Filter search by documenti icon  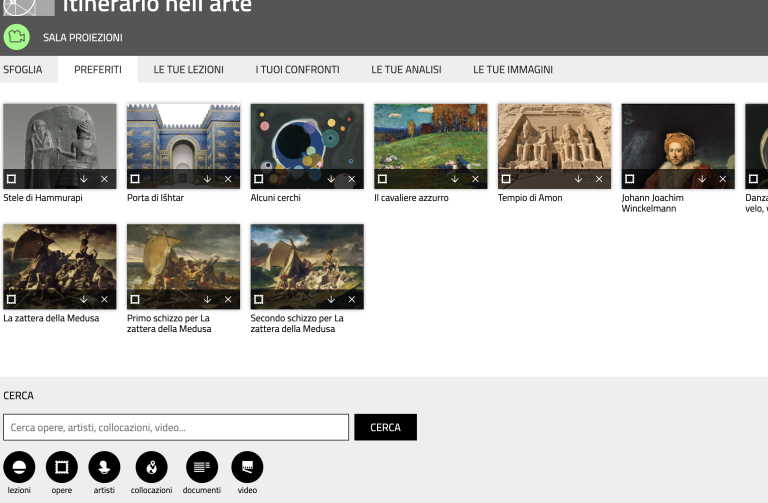(x=201, y=467)
